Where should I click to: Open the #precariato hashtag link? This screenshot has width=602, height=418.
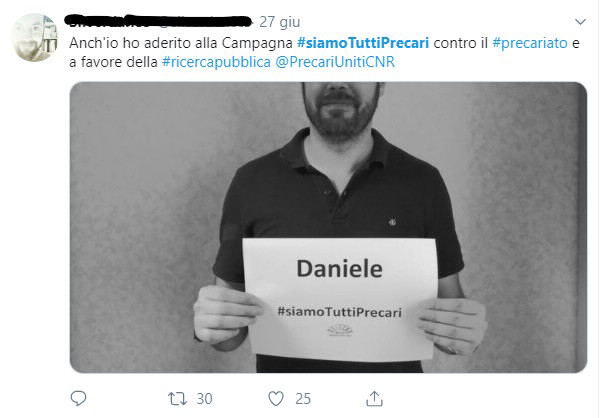pos(530,43)
